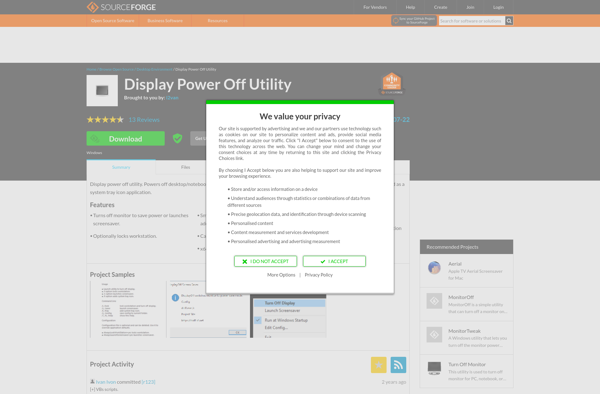Open the Summary tab
The height and width of the screenshot is (394, 600).
[x=121, y=167]
